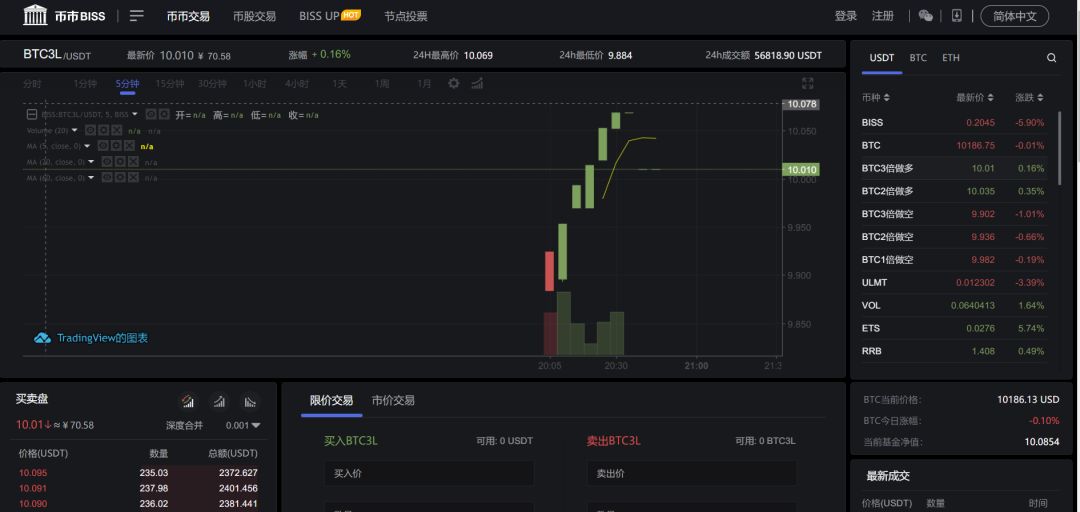Sort market list by 涨跌 column
1080x512 pixels.
(x=1029, y=98)
